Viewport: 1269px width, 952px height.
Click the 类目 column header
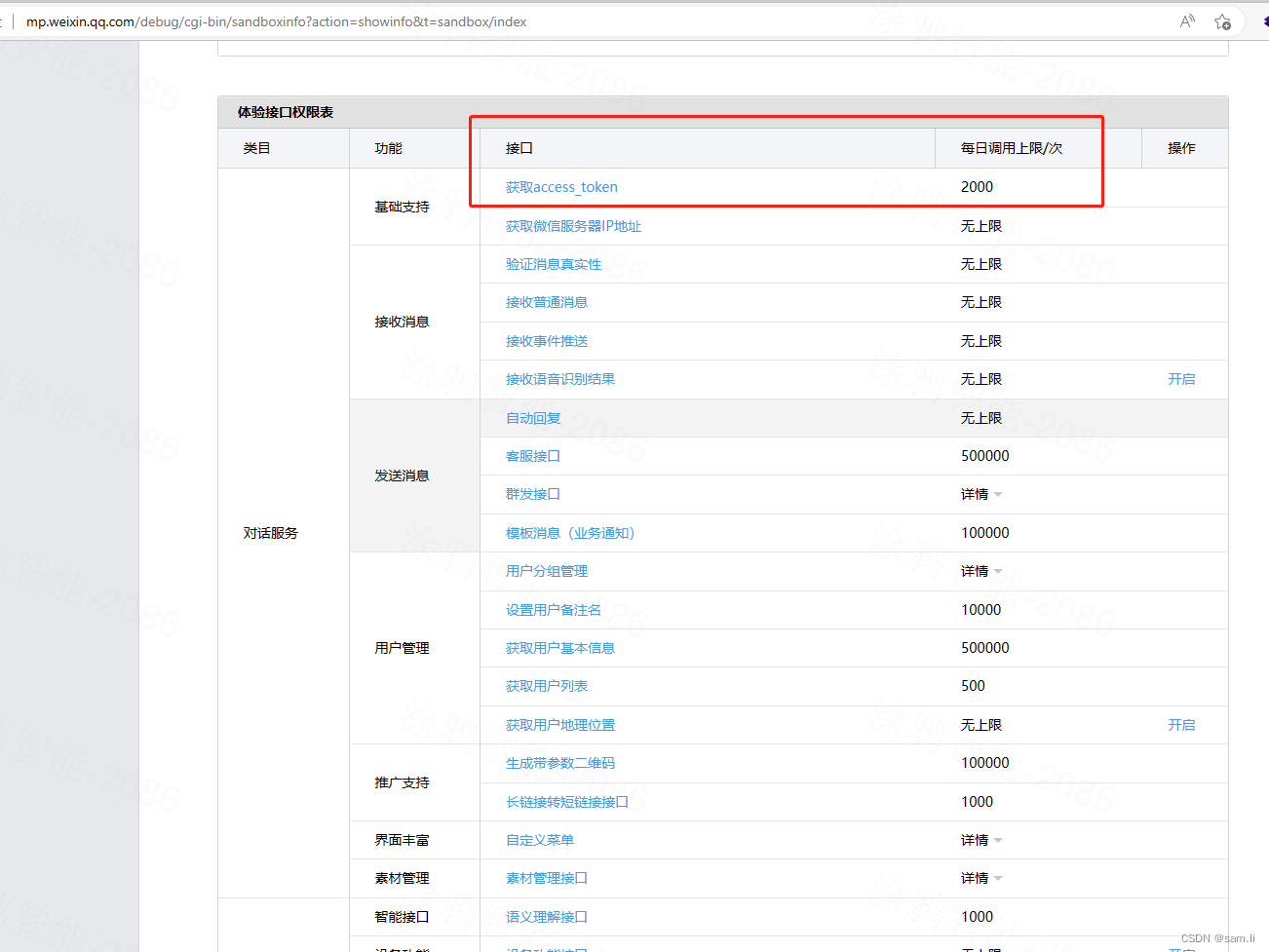point(257,148)
